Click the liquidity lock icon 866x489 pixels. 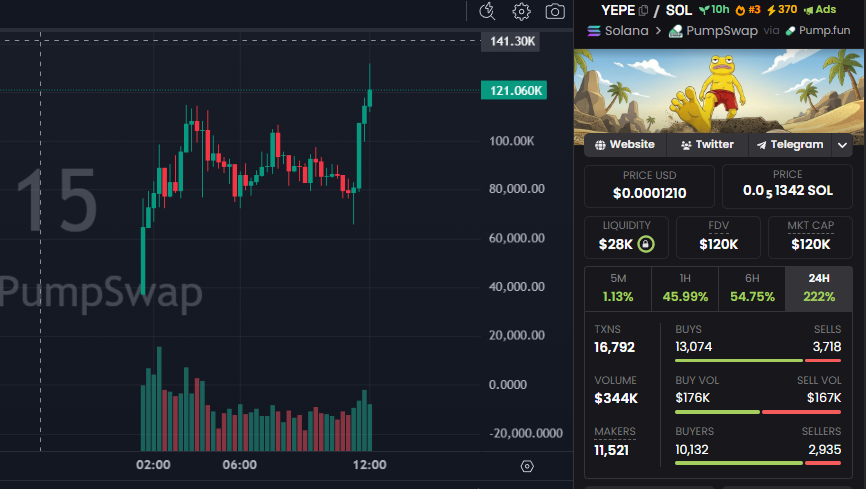click(x=646, y=244)
